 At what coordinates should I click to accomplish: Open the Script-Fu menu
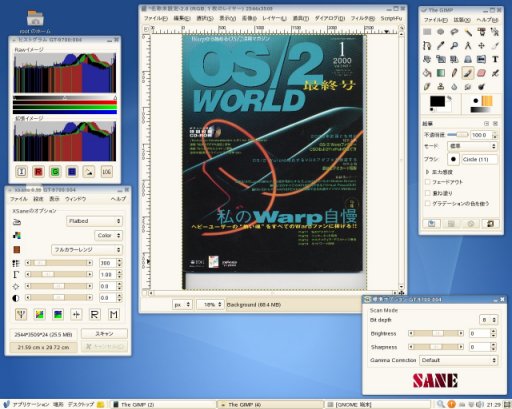tap(391, 18)
